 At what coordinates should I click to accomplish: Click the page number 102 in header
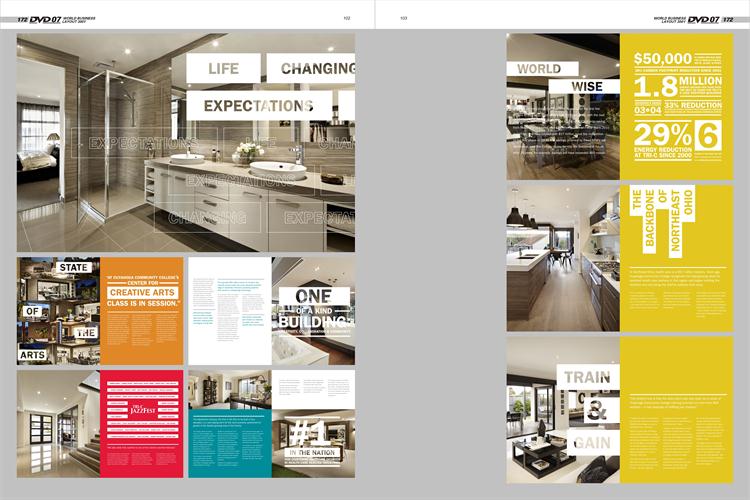[x=346, y=18]
